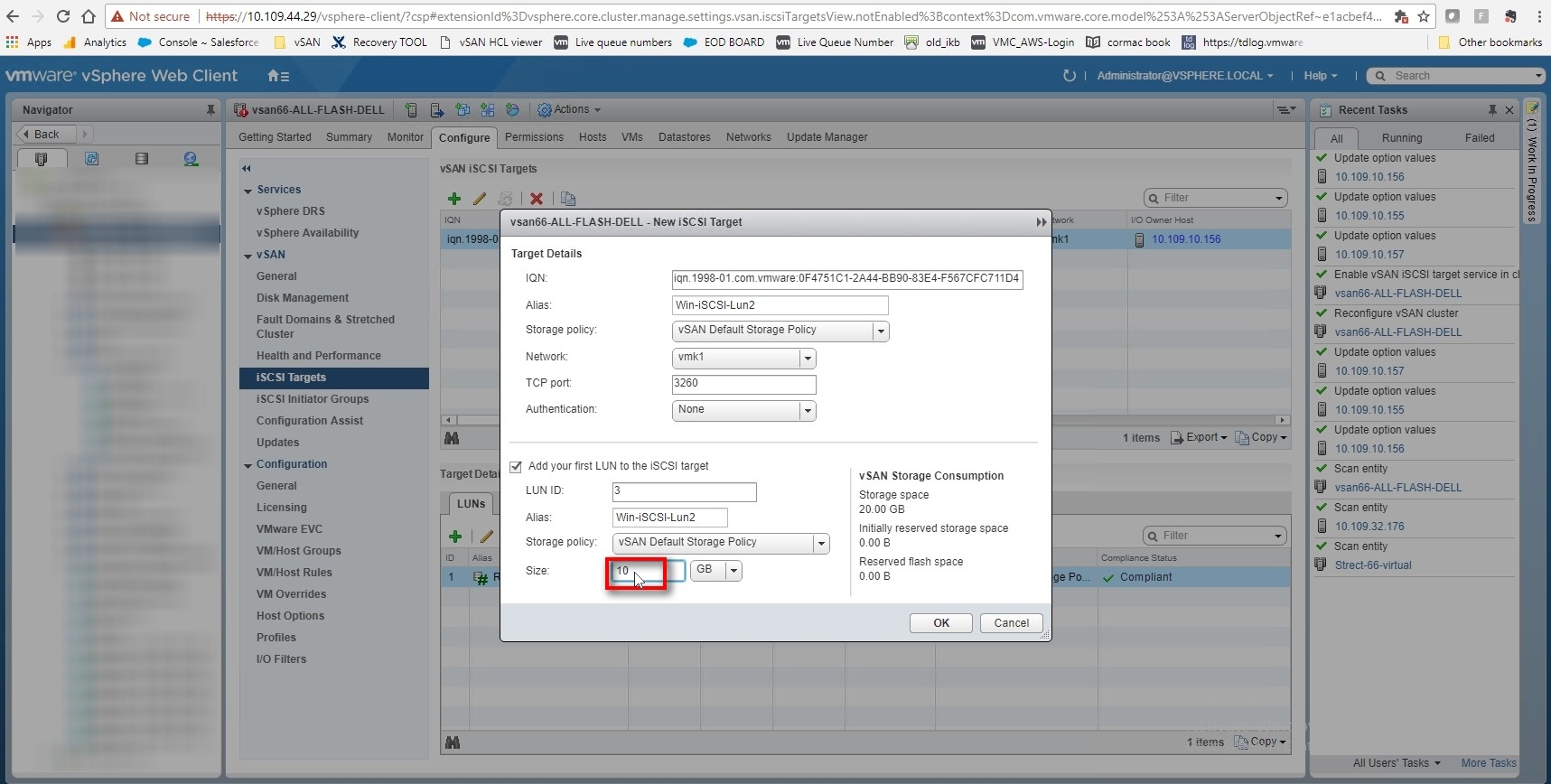Click the TCP port input field
Screen dimensions: 1551x784
743,384
